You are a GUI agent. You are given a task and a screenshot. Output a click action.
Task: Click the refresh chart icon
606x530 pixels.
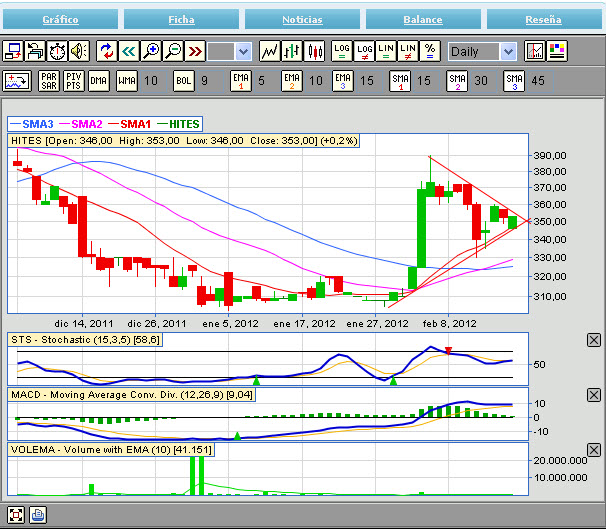tap(106, 51)
